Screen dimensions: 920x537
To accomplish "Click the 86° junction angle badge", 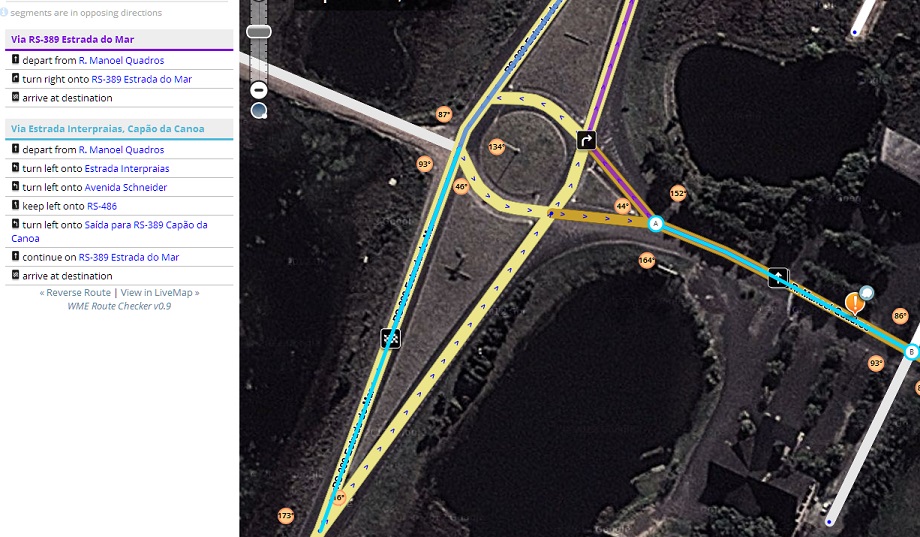I will [900, 316].
